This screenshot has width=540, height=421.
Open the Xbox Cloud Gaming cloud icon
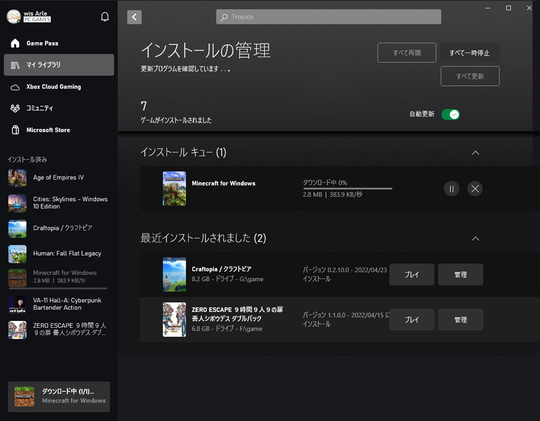[15, 87]
